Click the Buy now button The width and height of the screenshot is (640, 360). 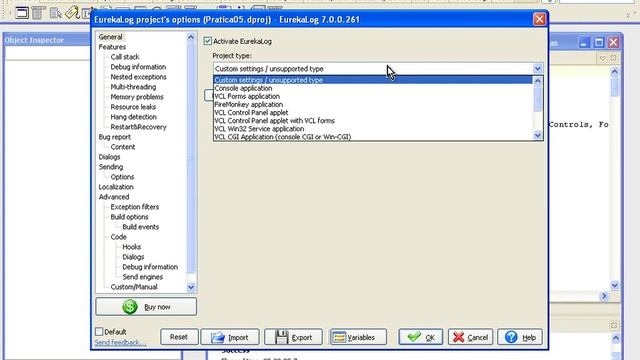pos(146,307)
